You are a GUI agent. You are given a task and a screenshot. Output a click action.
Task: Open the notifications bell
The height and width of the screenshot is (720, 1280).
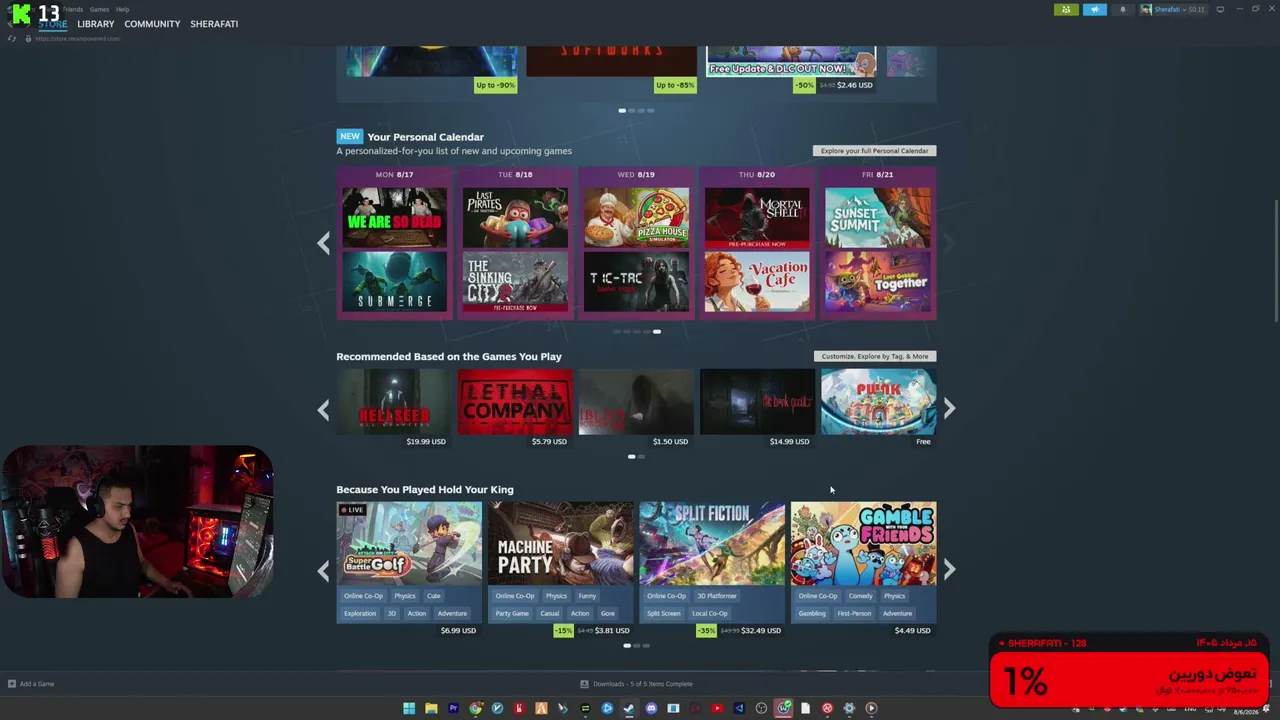click(1122, 9)
